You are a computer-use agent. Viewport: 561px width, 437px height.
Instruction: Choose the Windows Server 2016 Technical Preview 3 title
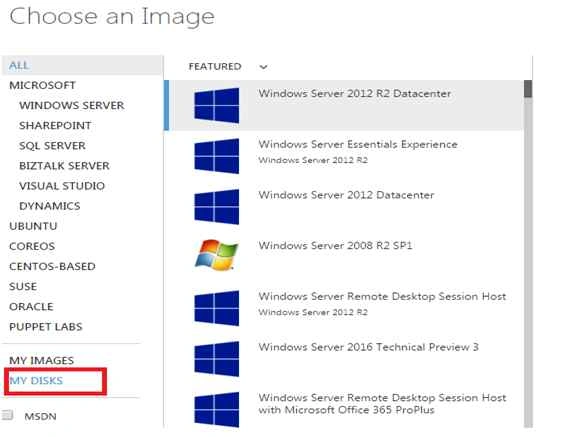click(369, 347)
